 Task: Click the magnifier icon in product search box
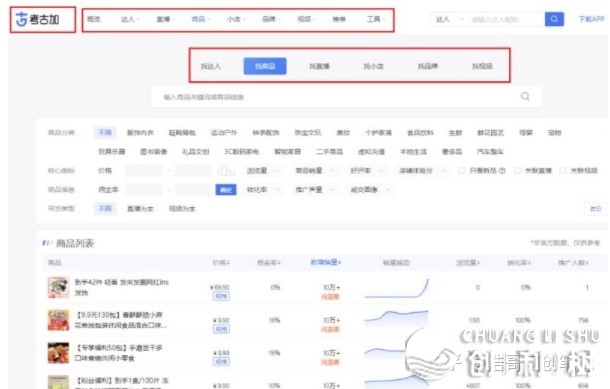[x=525, y=96]
